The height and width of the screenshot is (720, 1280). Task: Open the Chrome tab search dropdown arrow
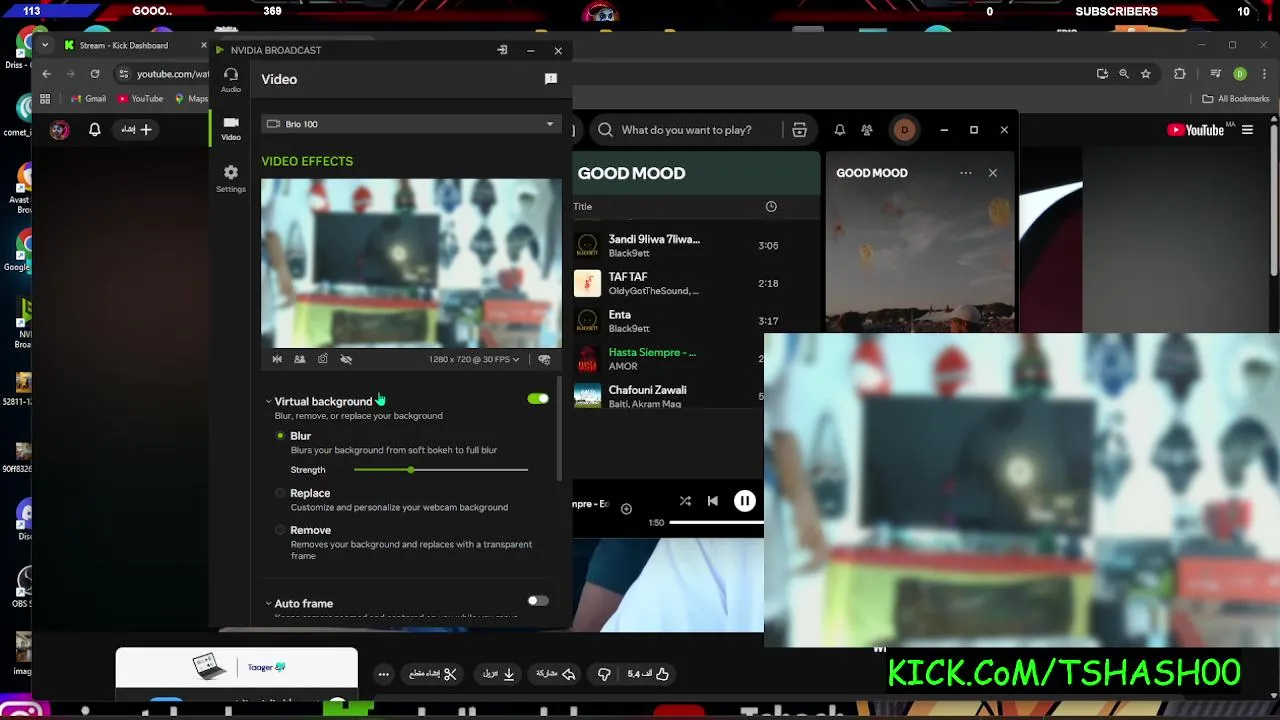[45, 45]
